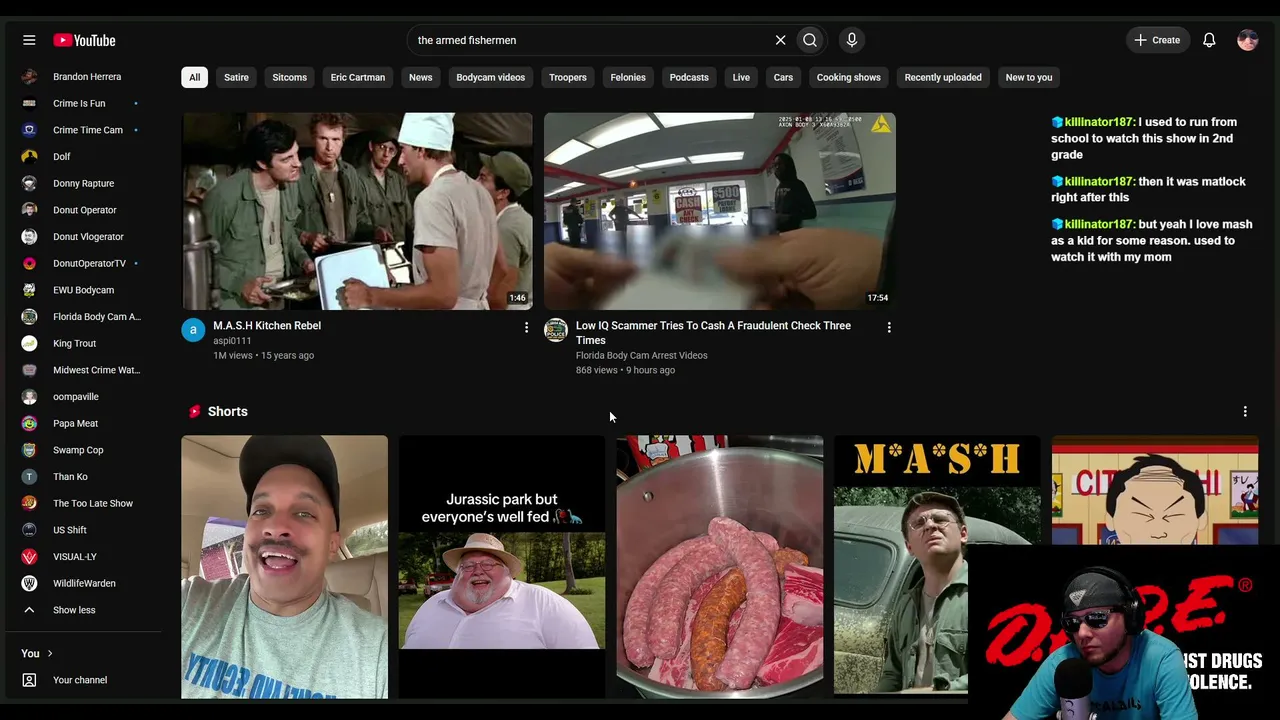Open the hamburger guide menu
Viewport: 1280px width, 720px height.
pos(29,40)
